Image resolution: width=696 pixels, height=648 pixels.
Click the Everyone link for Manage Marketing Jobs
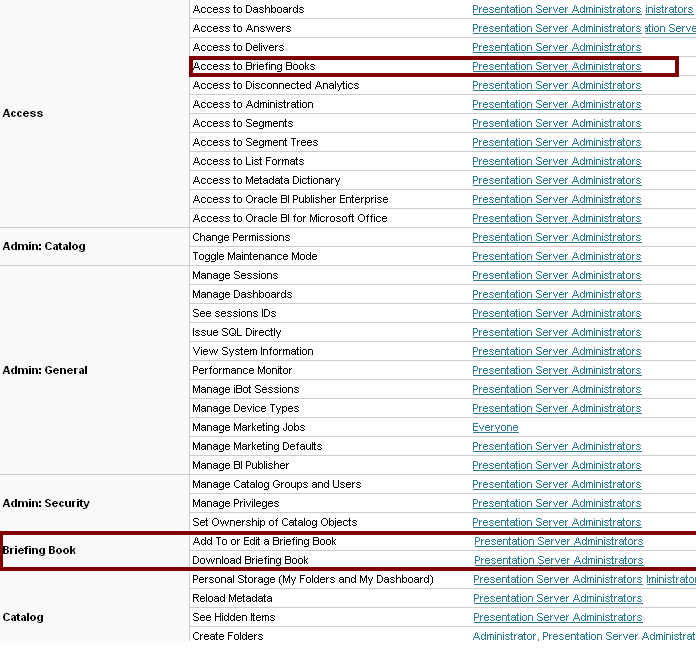(495, 428)
